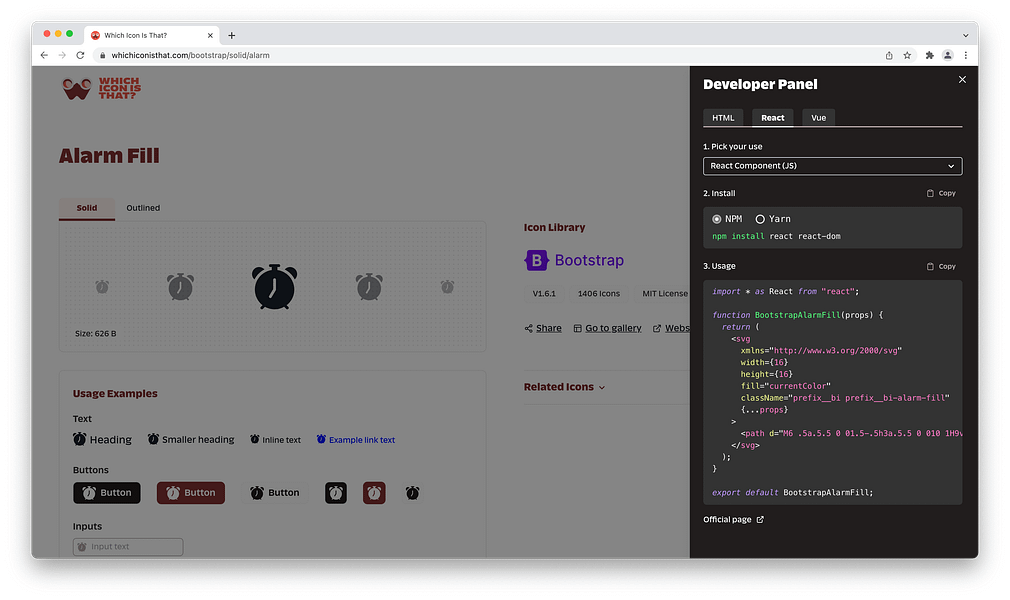Click the plain alarm icon button

click(x=413, y=493)
